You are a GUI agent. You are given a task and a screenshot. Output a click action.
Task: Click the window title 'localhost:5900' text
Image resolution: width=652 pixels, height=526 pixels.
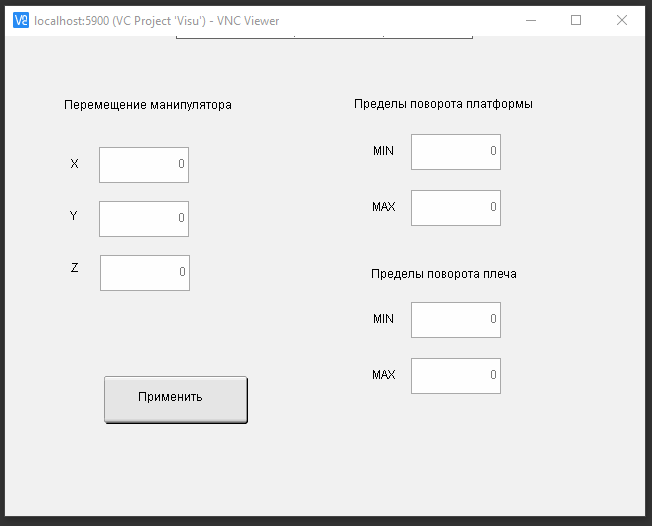tap(72, 21)
